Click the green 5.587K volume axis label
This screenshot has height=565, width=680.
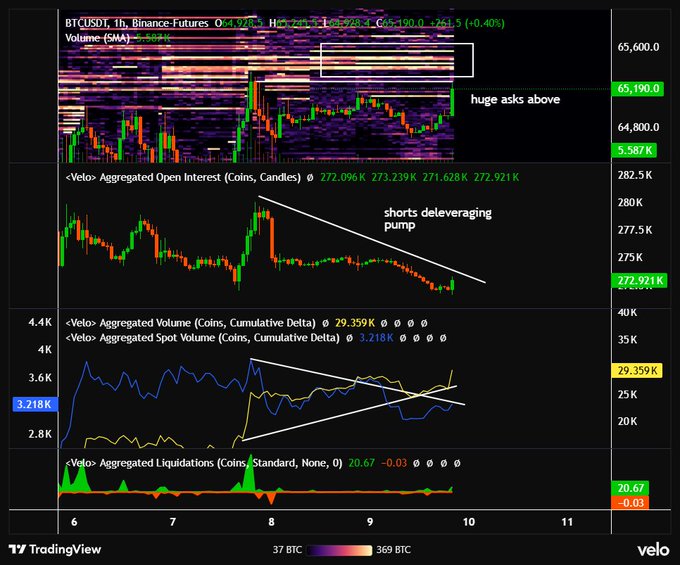(634, 150)
